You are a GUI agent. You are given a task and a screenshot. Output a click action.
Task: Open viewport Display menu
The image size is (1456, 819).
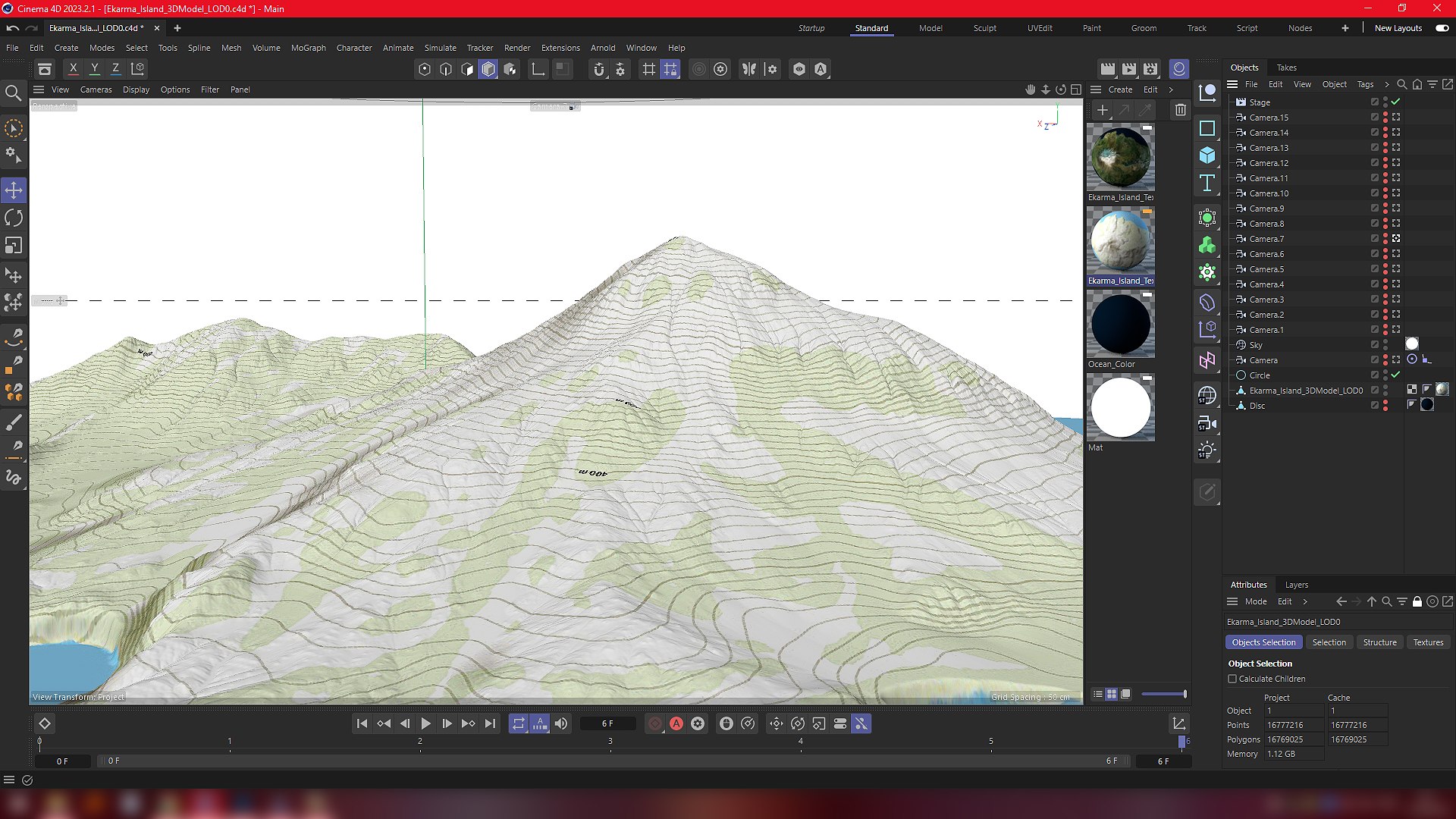click(x=136, y=89)
